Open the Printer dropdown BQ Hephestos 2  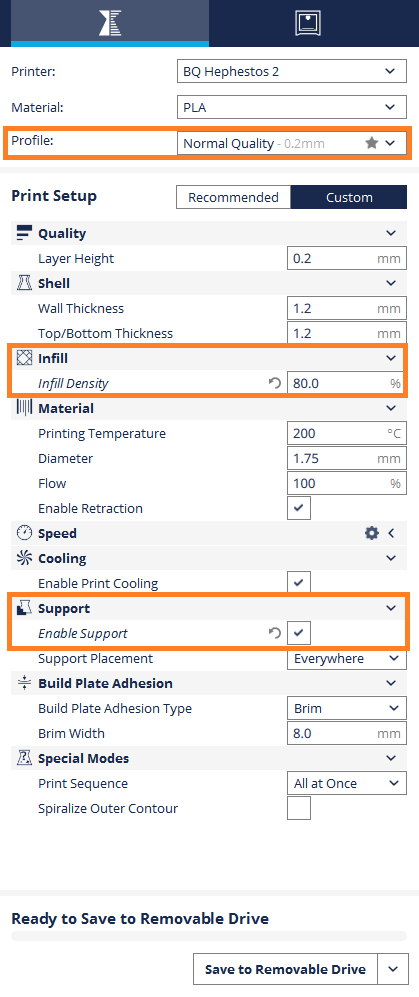point(291,71)
